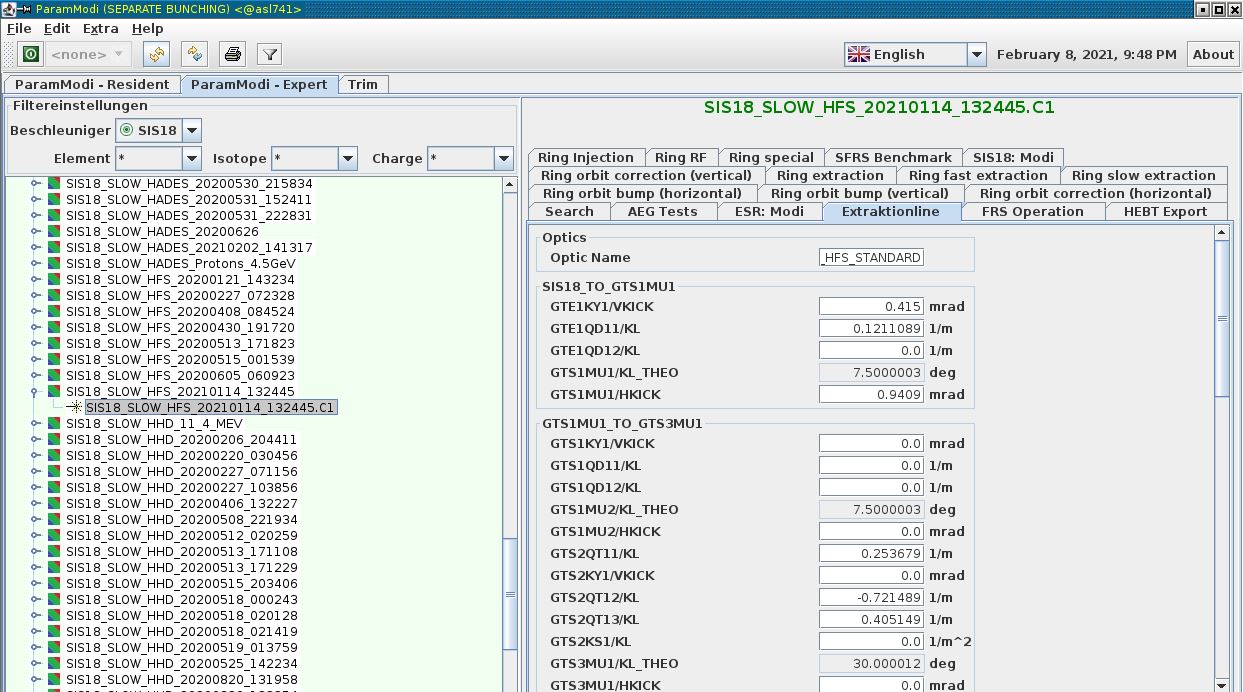Open the Charge filter dropdown
Viewport: 1243px width, 692px height.
[x=503, y=159]
